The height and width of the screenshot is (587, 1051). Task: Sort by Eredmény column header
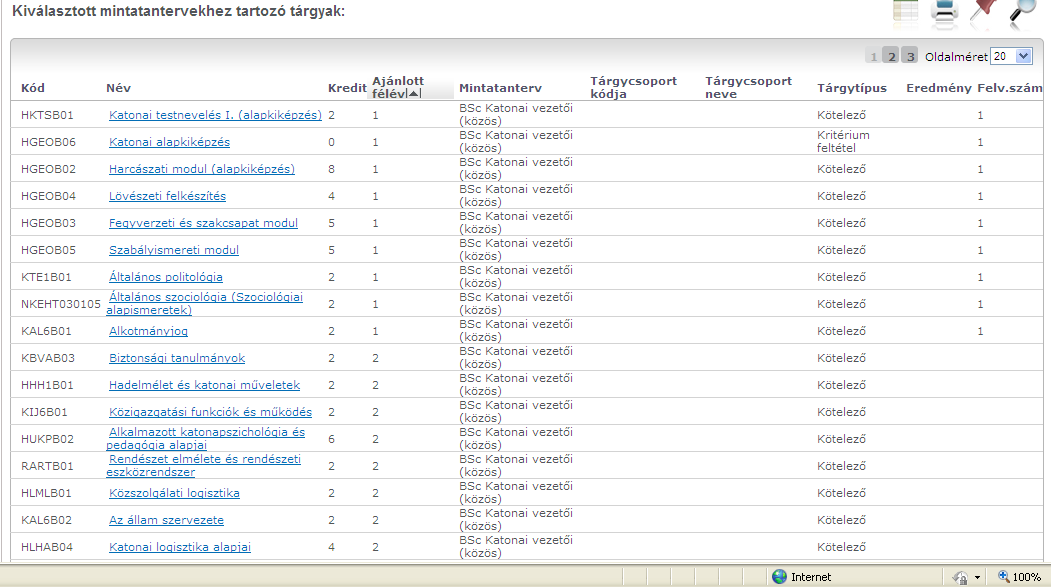(938, 88)
